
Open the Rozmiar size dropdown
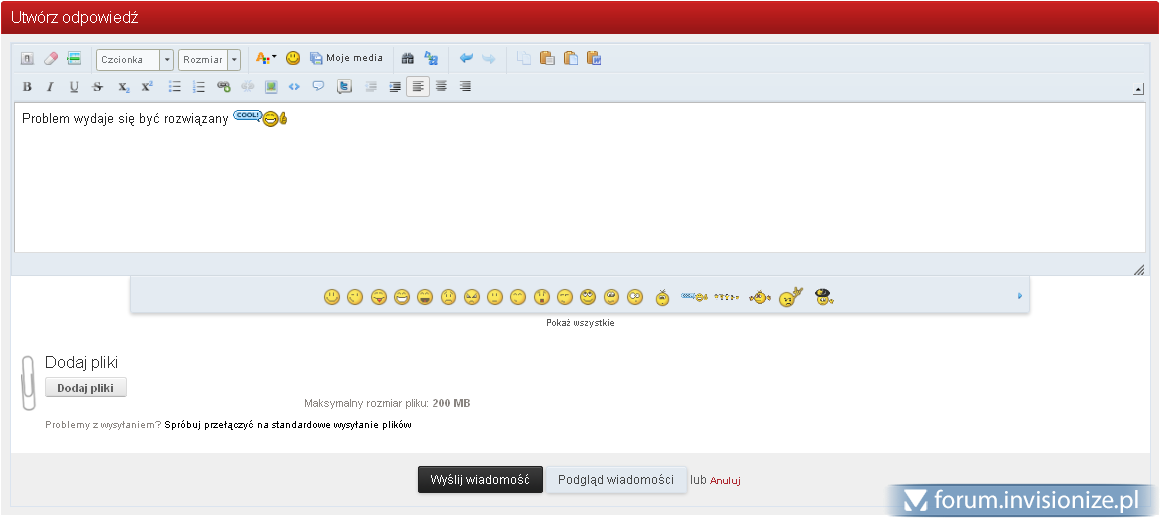[209, 59]
